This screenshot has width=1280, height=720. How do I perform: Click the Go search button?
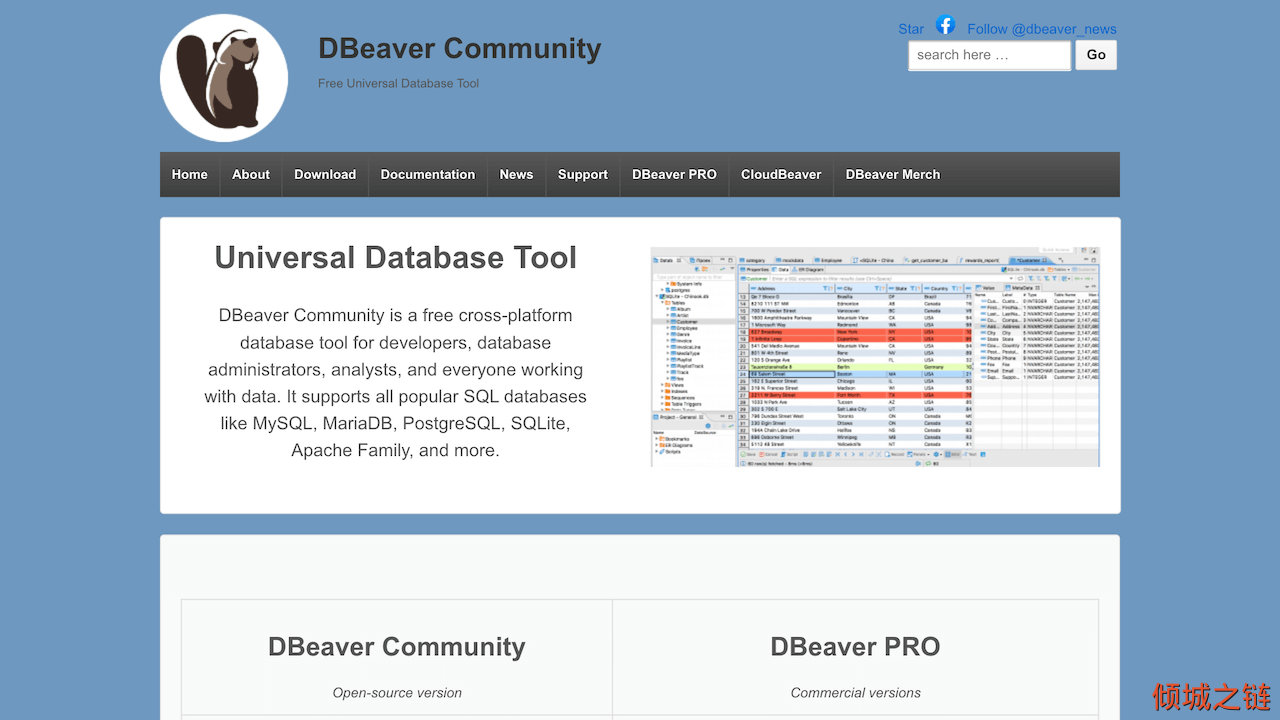(1096, 55)
